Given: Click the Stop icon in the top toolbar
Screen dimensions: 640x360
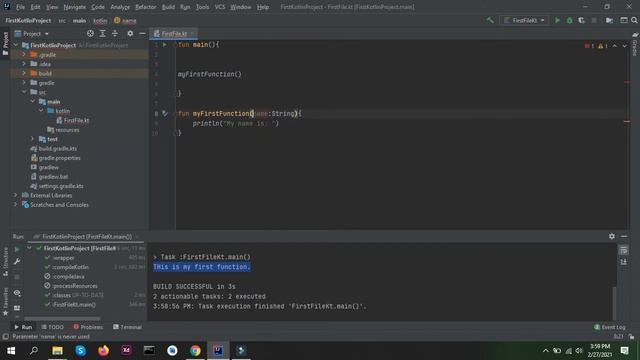Looking at the screenshot, I should (x=594, y=20).
